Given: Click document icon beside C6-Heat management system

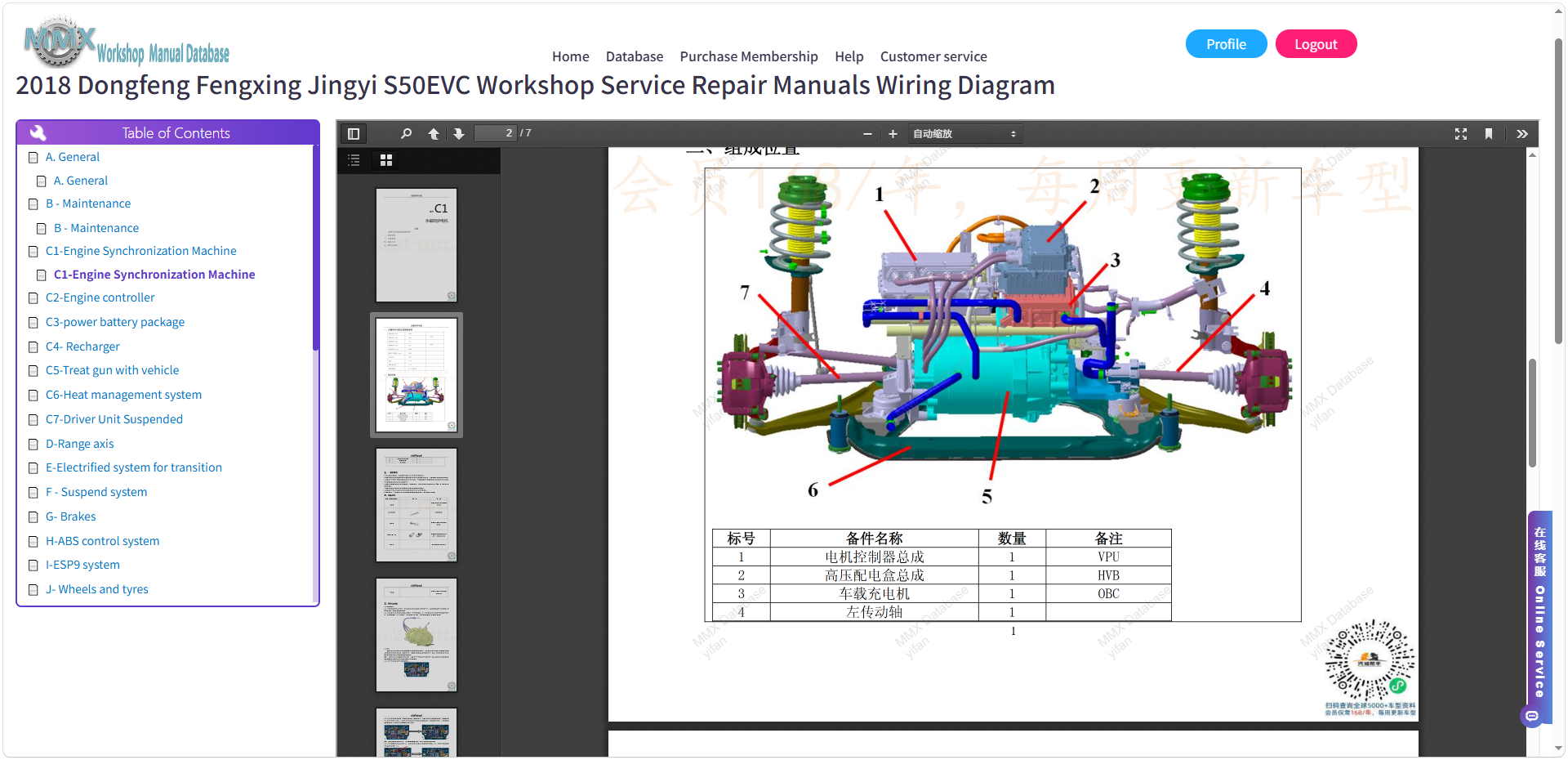Looking at the screenshot, I should [33, 396].
